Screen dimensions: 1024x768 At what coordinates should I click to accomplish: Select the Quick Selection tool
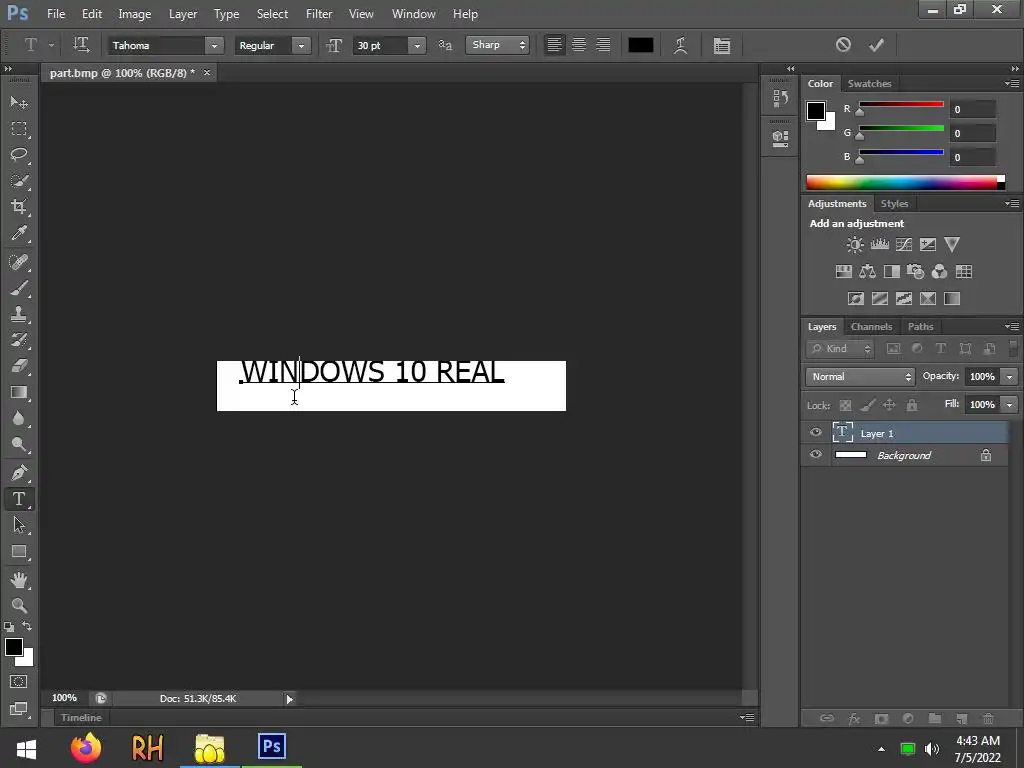19,181
